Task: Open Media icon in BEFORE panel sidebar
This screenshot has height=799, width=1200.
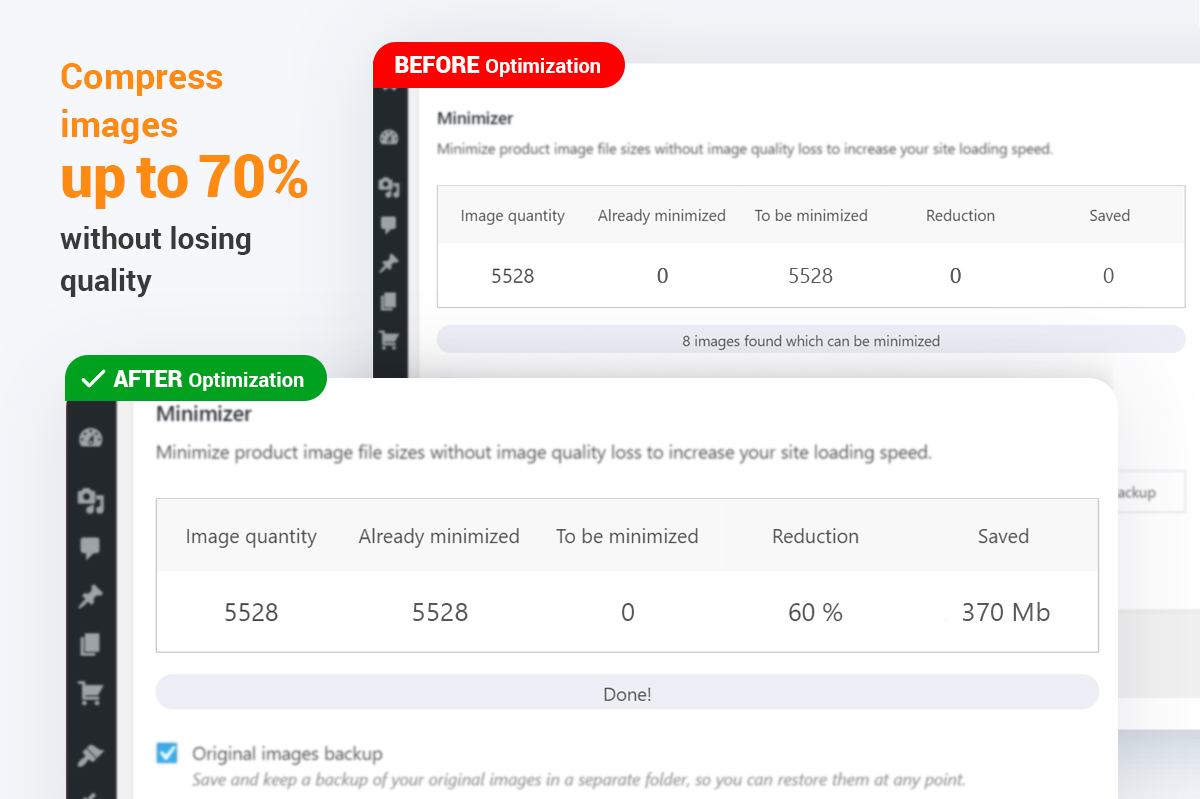Action: point(390,186)
